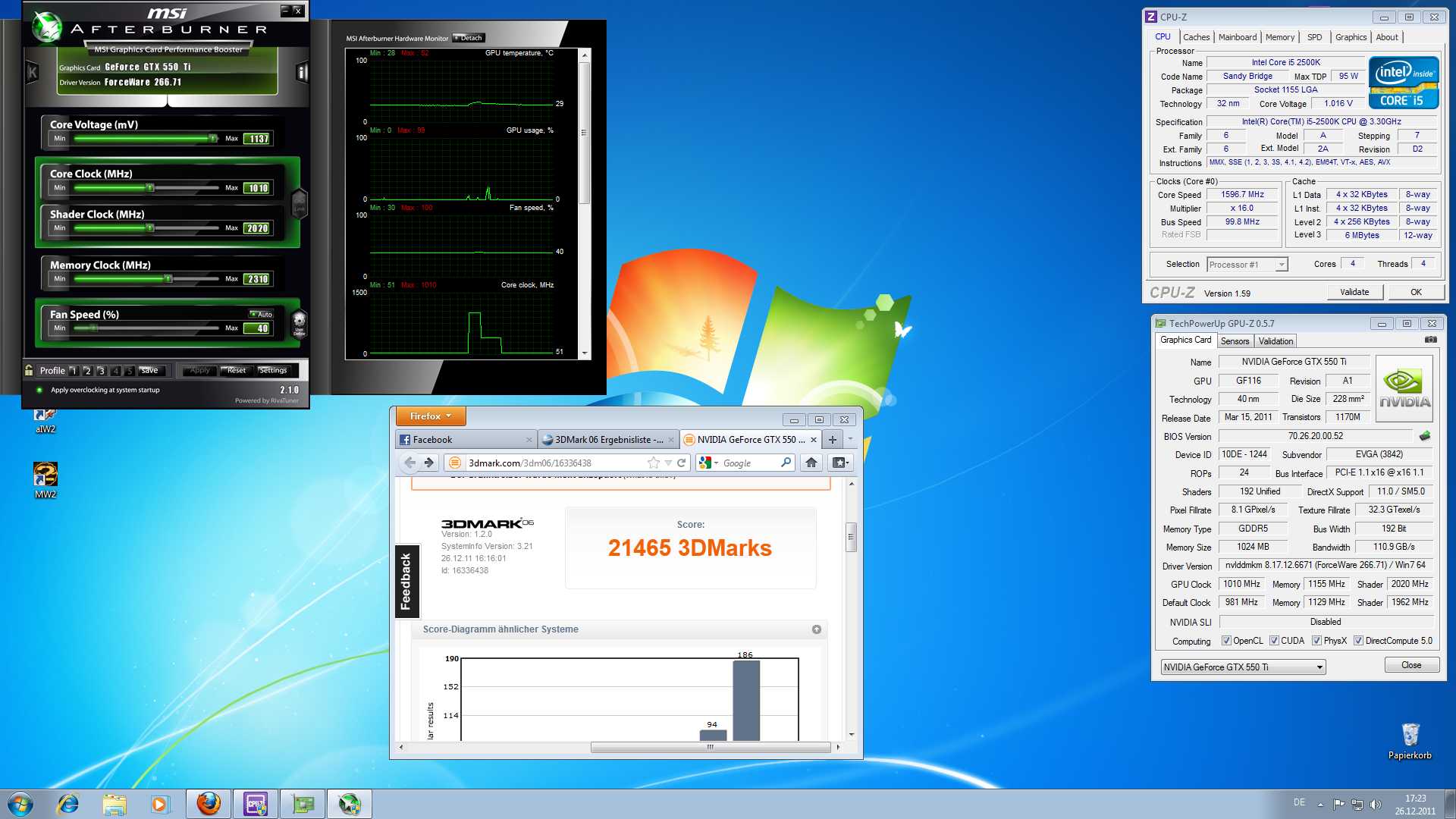Collapse the Score-Diagramm ähnlicher Systeme section
The image size is (1456, 819).
coord(817,629)
